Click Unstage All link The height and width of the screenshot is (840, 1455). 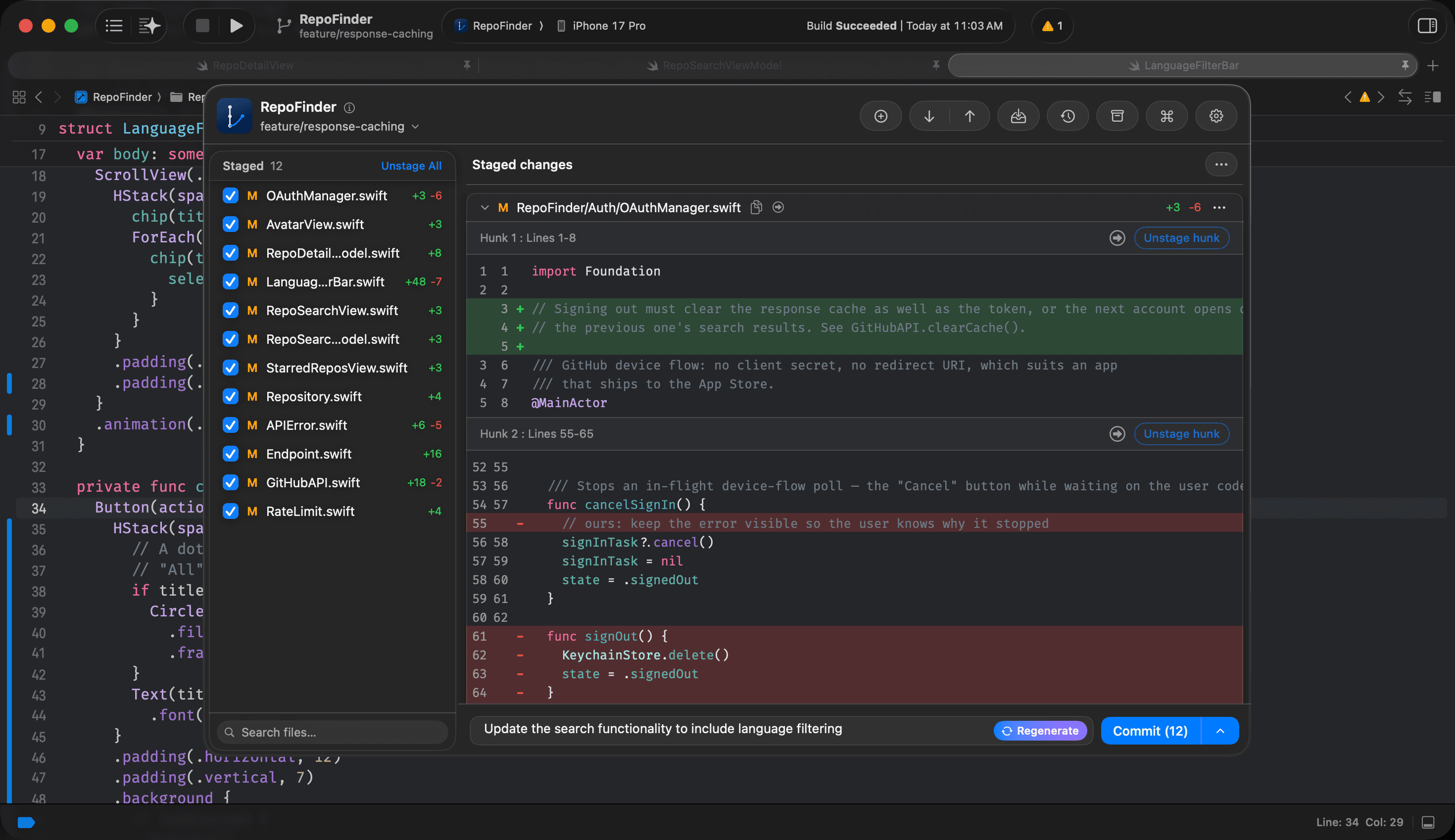(411, 166)
